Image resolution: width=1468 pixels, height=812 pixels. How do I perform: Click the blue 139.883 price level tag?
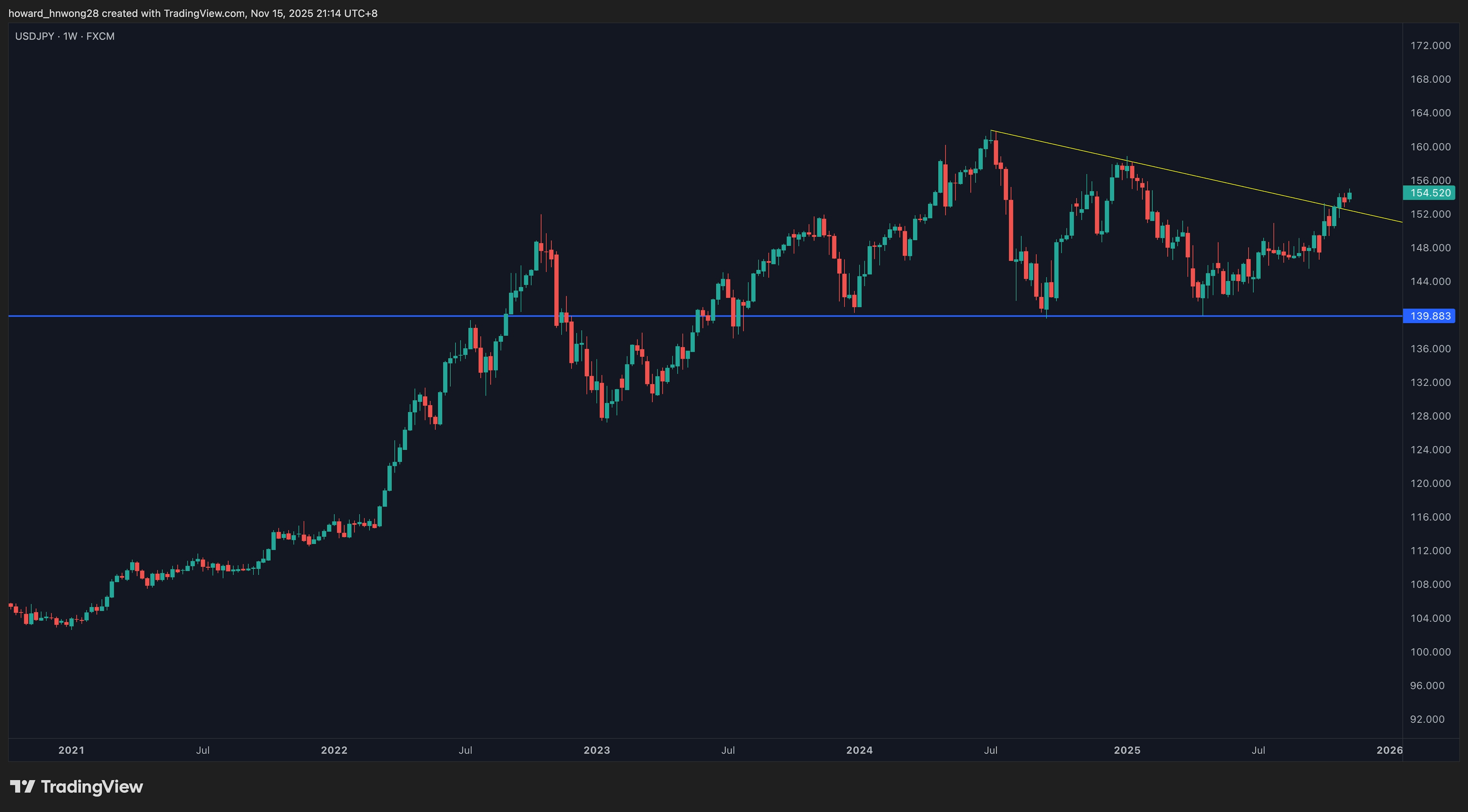[1429, 316]
